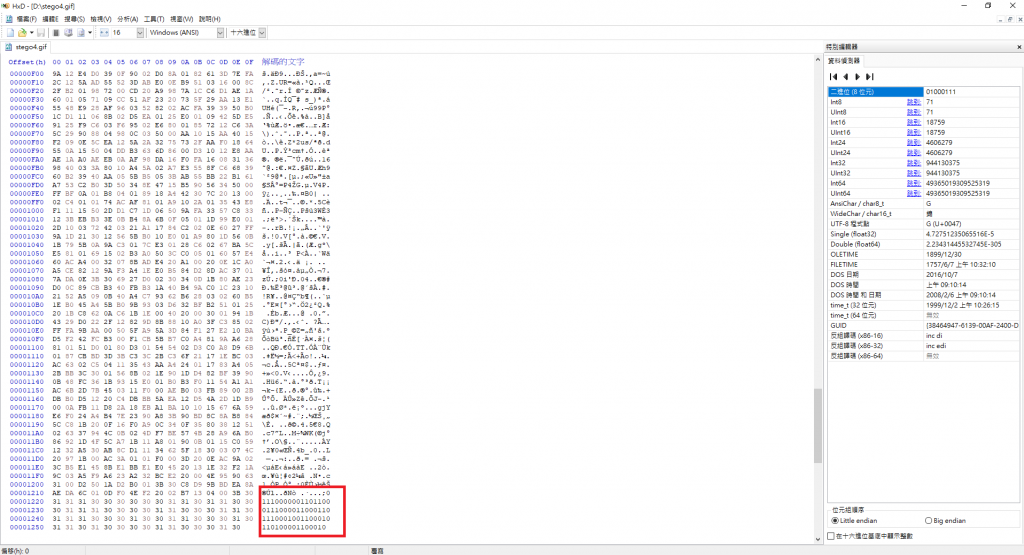Click the 跳到 link for Int8

coord(914,102)
